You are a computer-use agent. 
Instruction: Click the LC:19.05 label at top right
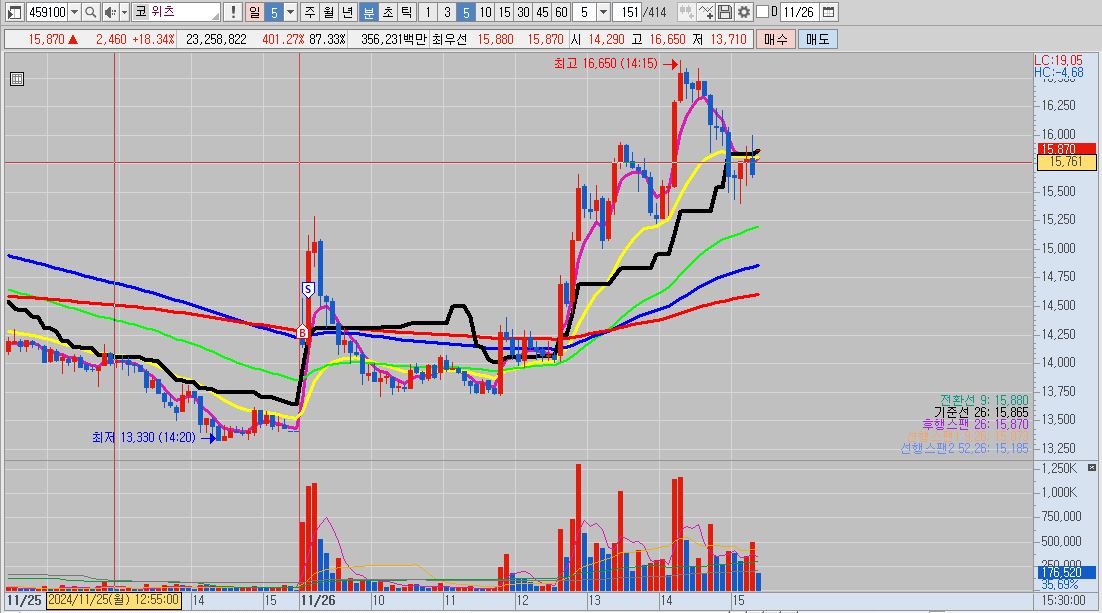(1058, 60)
